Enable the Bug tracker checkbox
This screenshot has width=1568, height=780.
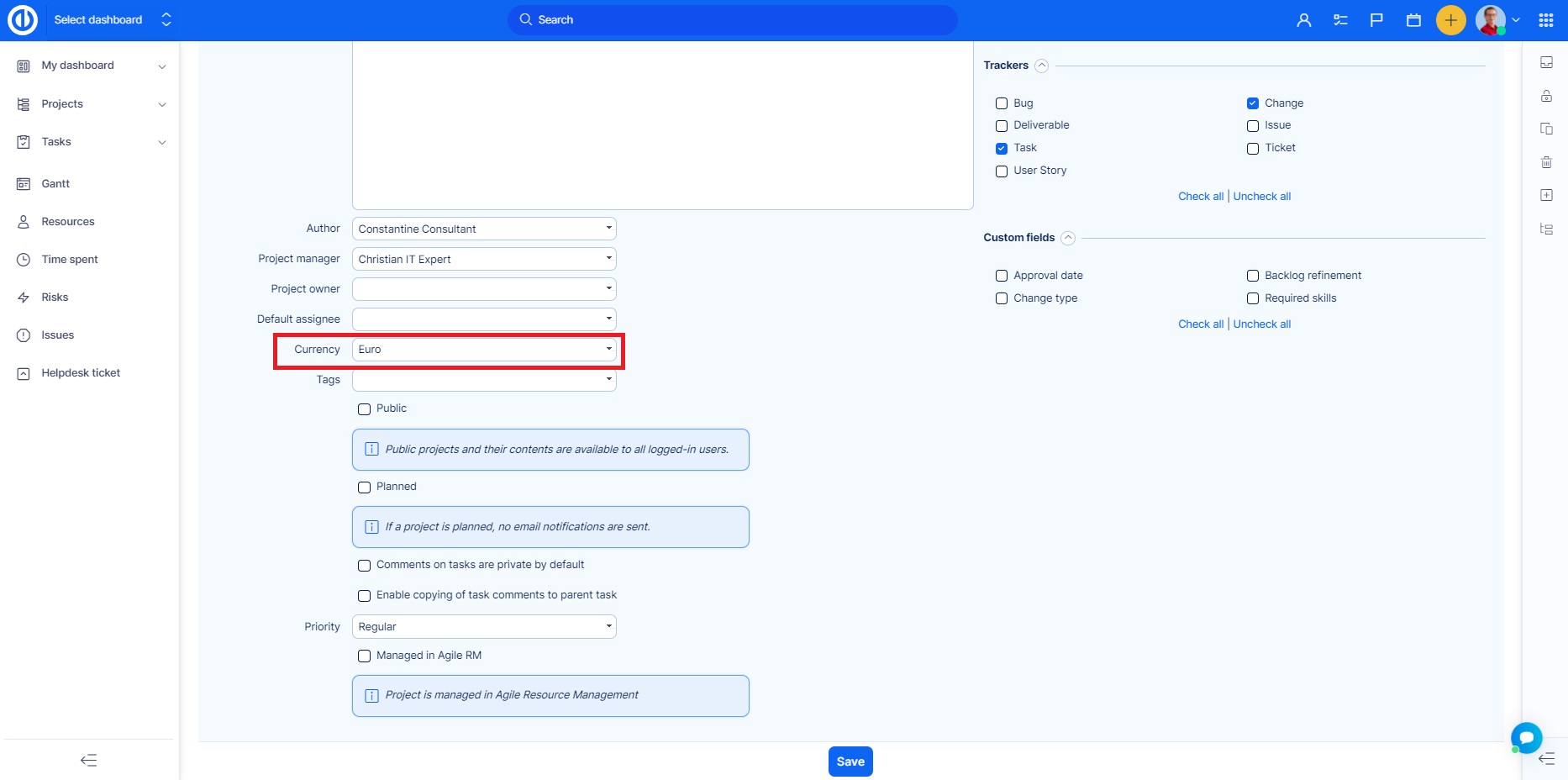[1002, 103]
